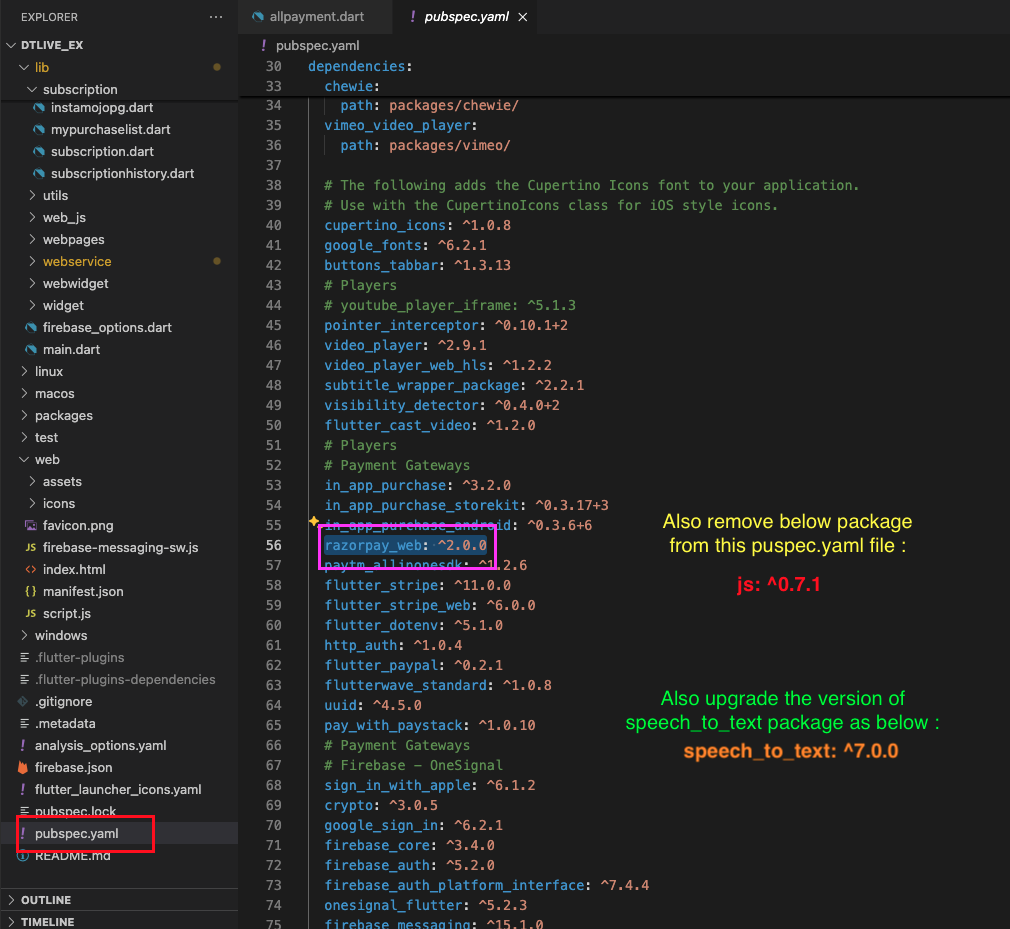The width and height of the screenshot is (1010, 929).
Task: Click the video_player: ^2.9.1 line
Action: (x=405, y=345)
